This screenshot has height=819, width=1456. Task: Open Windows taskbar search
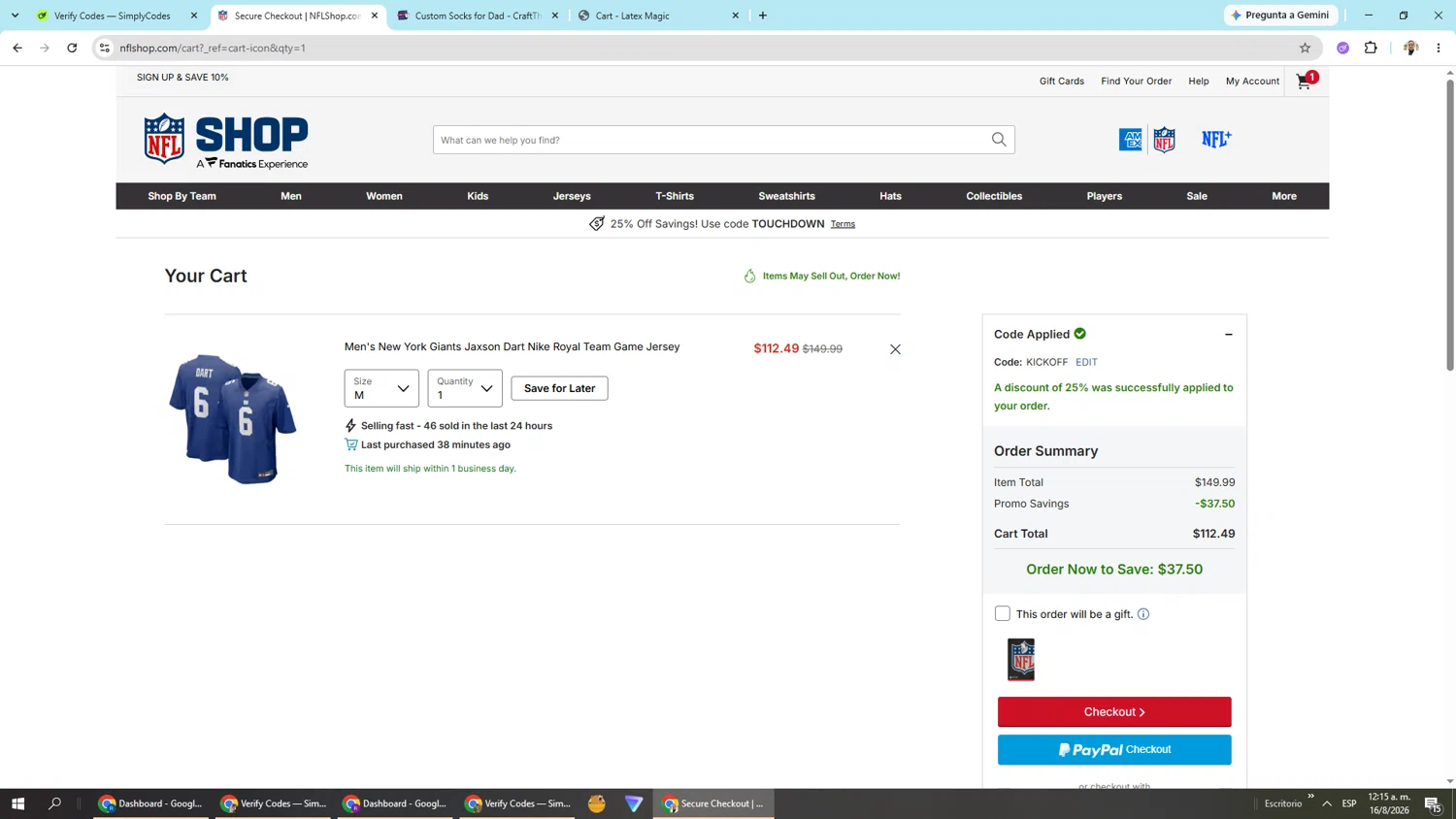pyautogui.click(x=54, y=803)
